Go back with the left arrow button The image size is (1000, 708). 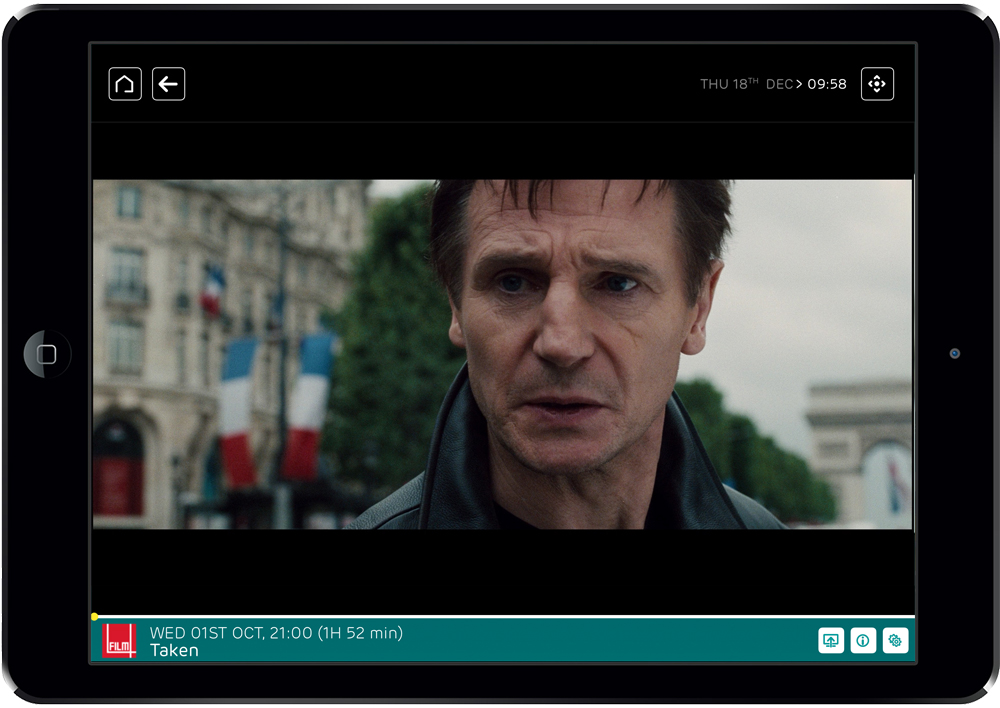168,84
